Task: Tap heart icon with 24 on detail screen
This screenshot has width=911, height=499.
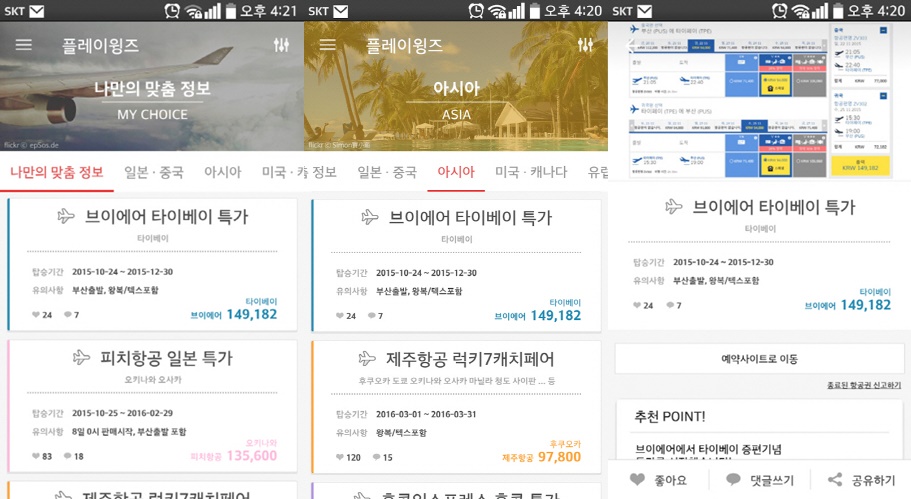Action: 637,305
